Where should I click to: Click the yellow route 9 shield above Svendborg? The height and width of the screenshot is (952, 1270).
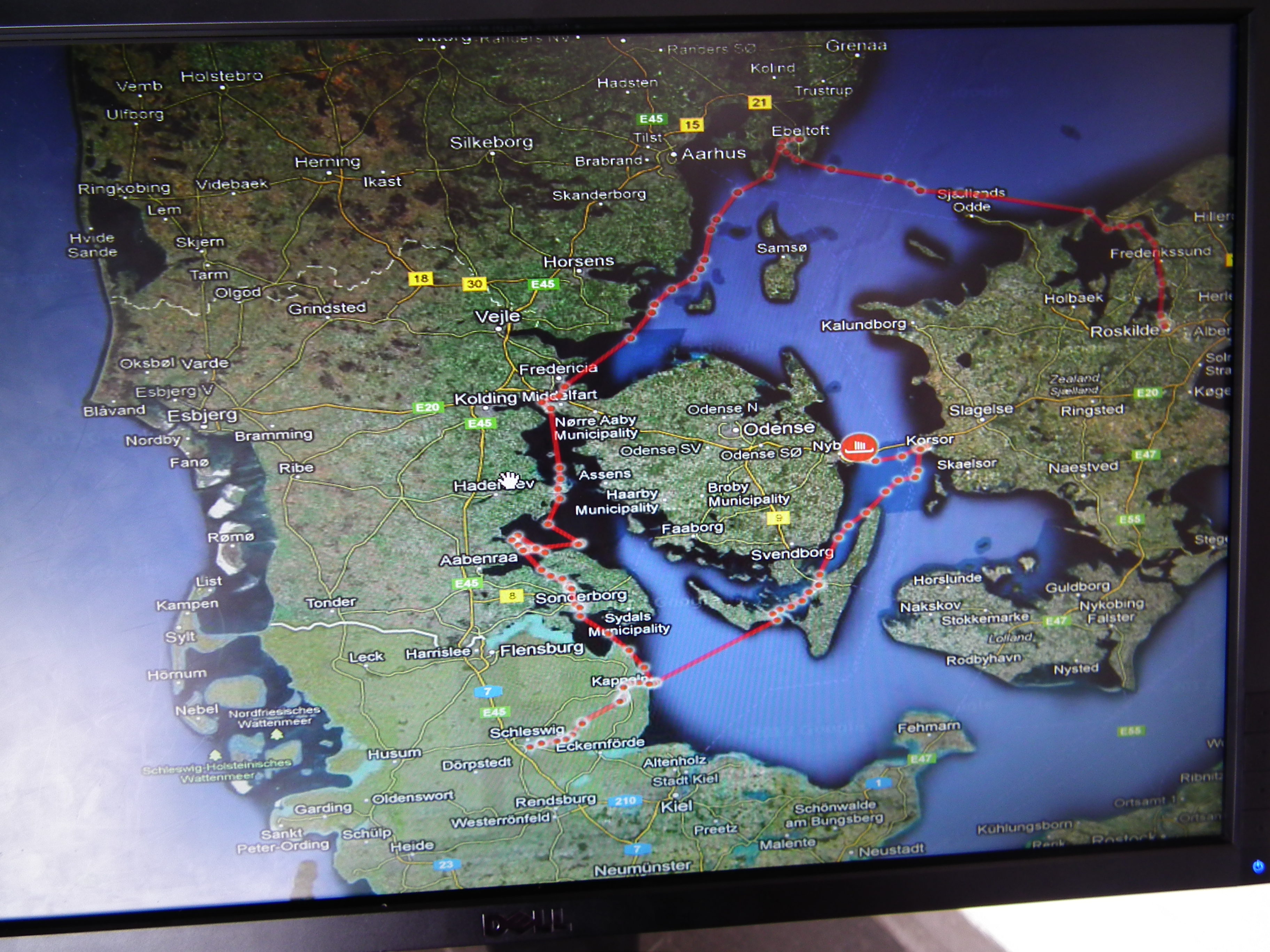(x=778, y=518)
